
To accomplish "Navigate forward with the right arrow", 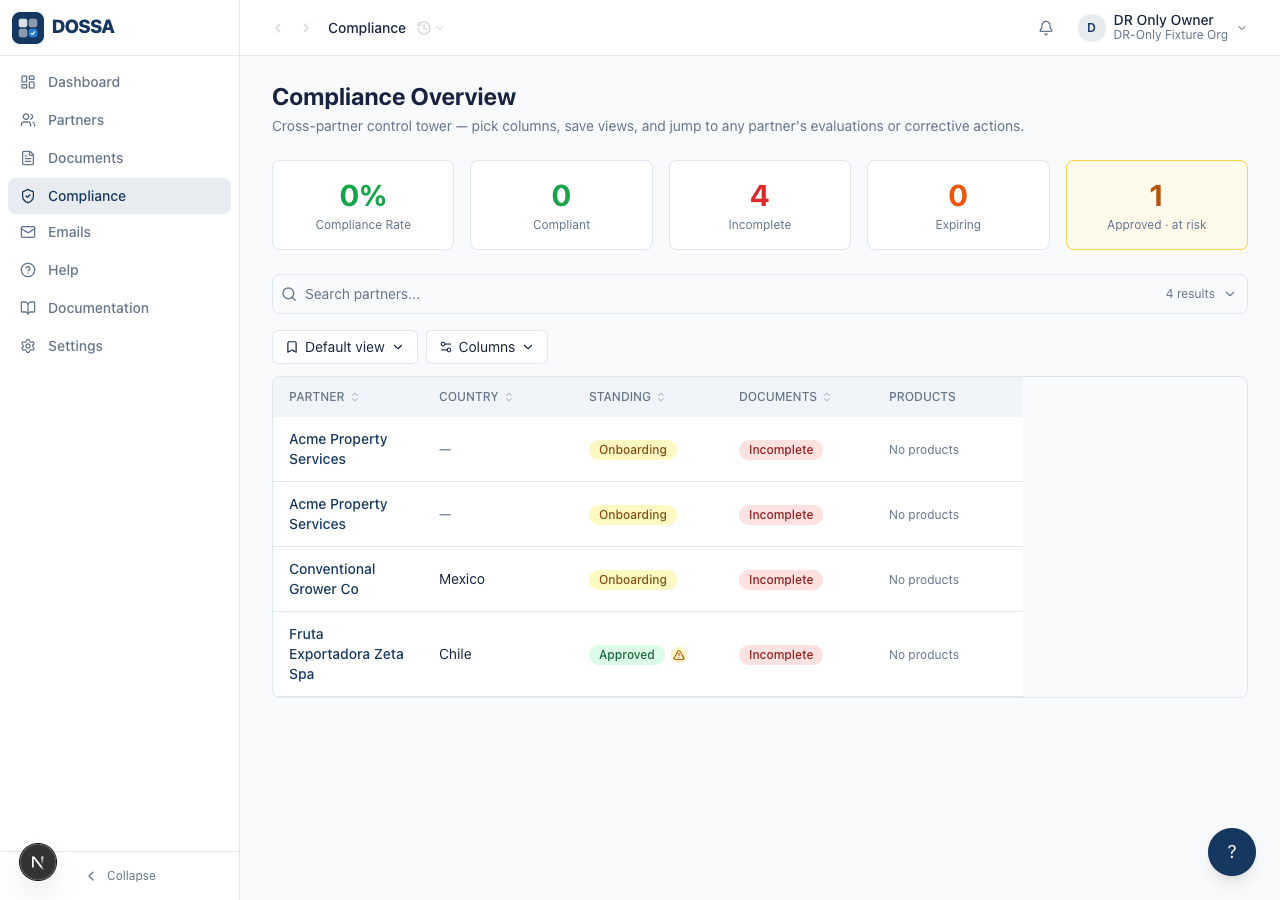I will point(306,28).
